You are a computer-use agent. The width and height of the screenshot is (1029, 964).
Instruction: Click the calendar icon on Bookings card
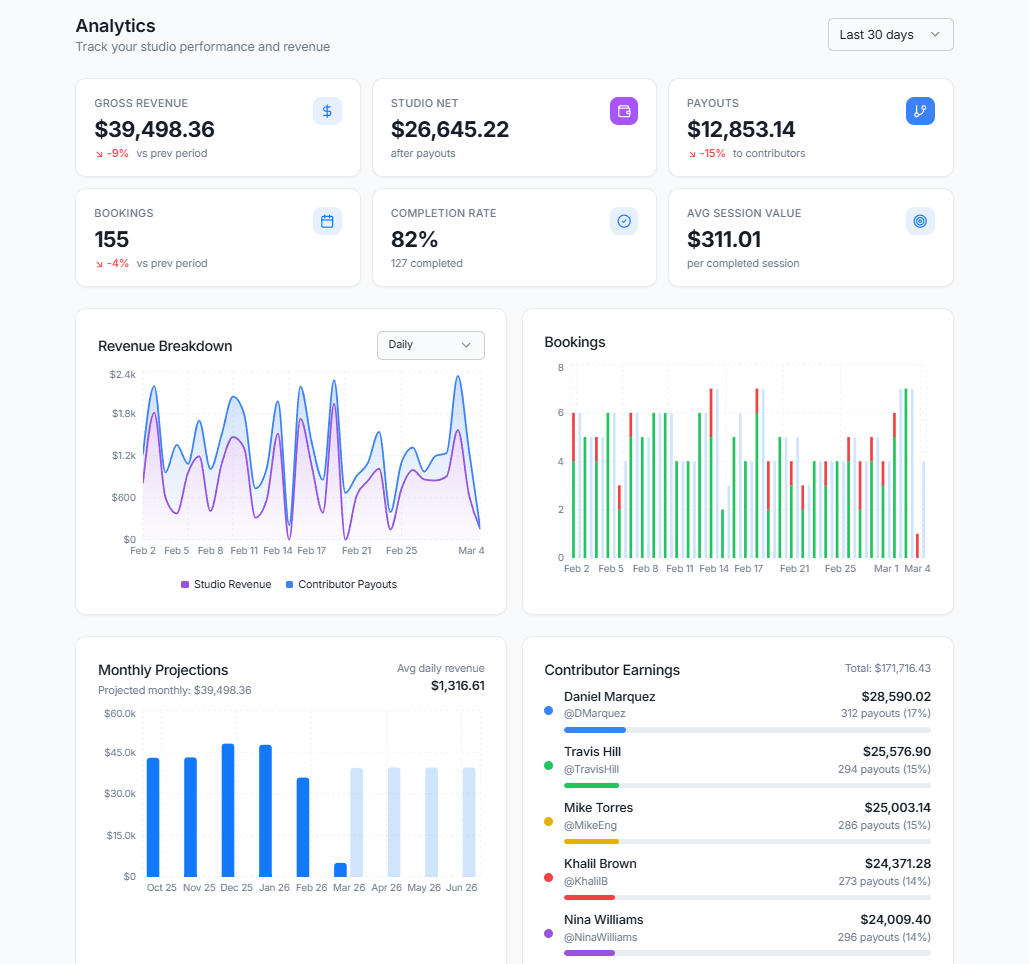(327, 221)
